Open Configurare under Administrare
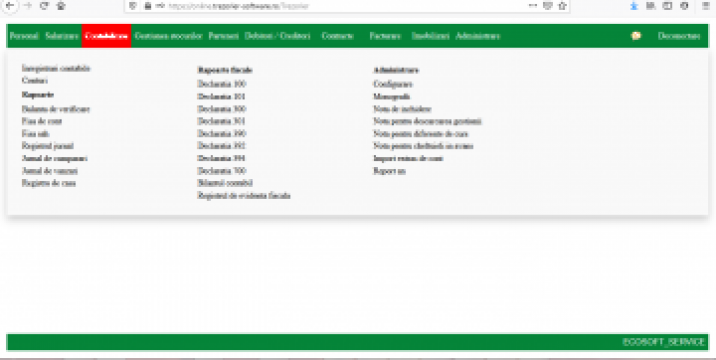Image resolution: width=716 pixels, height=360 pixels. pos(393,84)
